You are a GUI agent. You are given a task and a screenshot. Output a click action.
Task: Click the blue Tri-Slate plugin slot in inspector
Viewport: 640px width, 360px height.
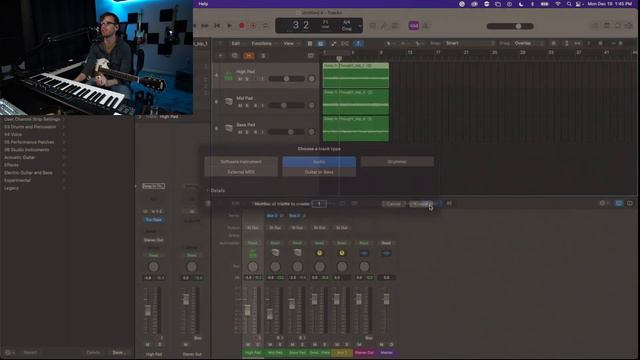153,220
